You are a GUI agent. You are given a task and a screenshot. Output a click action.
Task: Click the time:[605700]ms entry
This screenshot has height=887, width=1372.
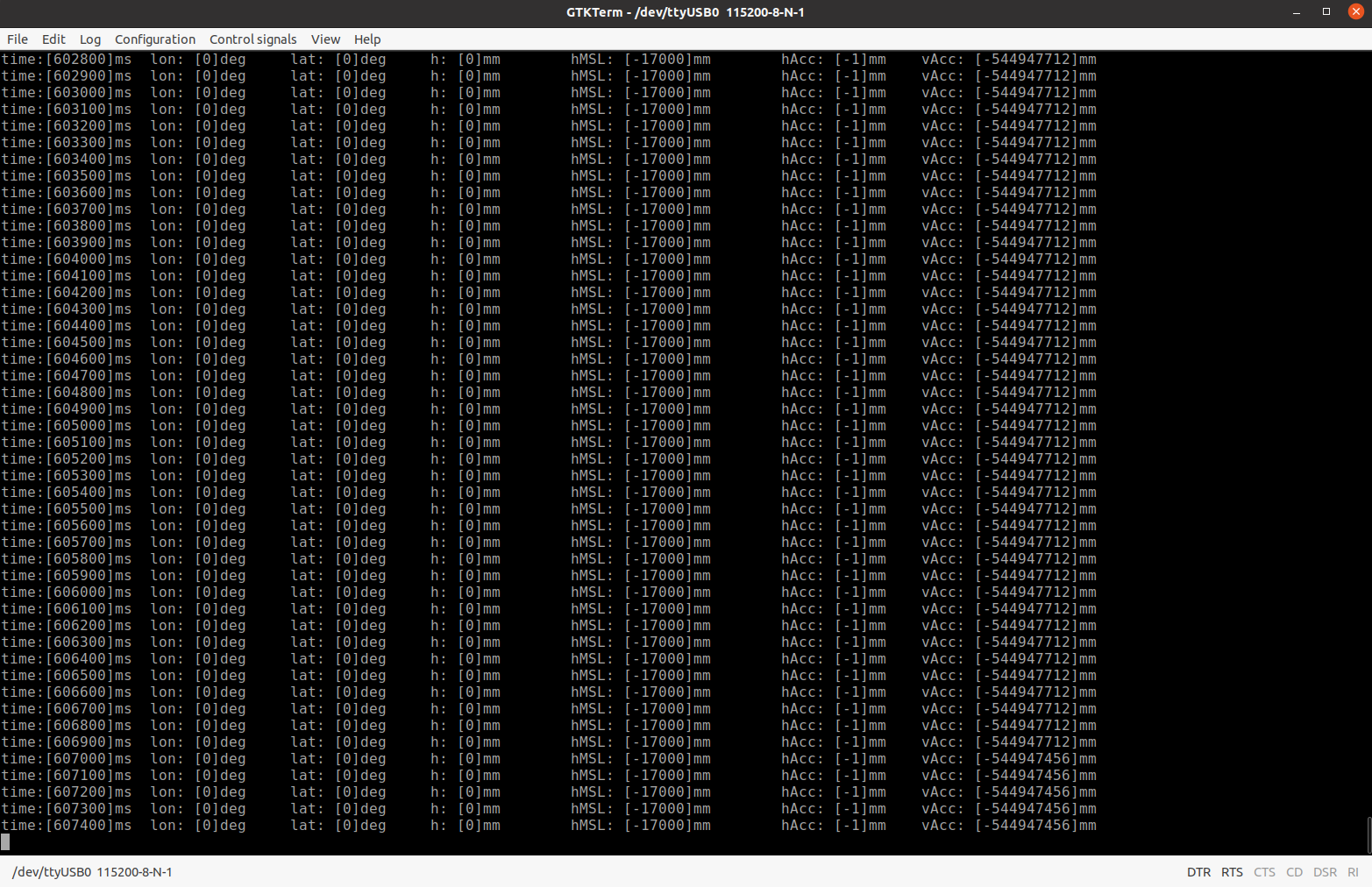67,543
